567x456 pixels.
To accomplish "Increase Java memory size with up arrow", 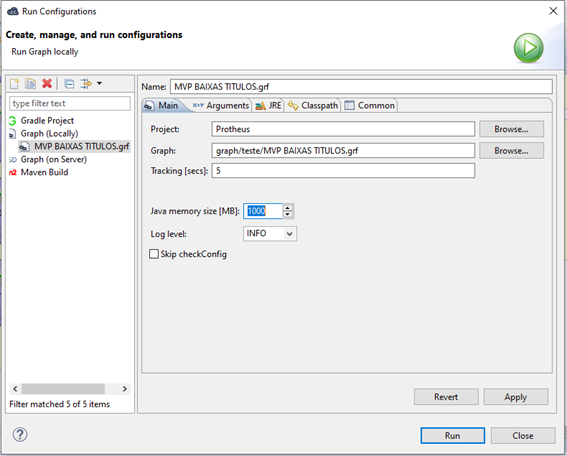I will click(x=288, y=208).
